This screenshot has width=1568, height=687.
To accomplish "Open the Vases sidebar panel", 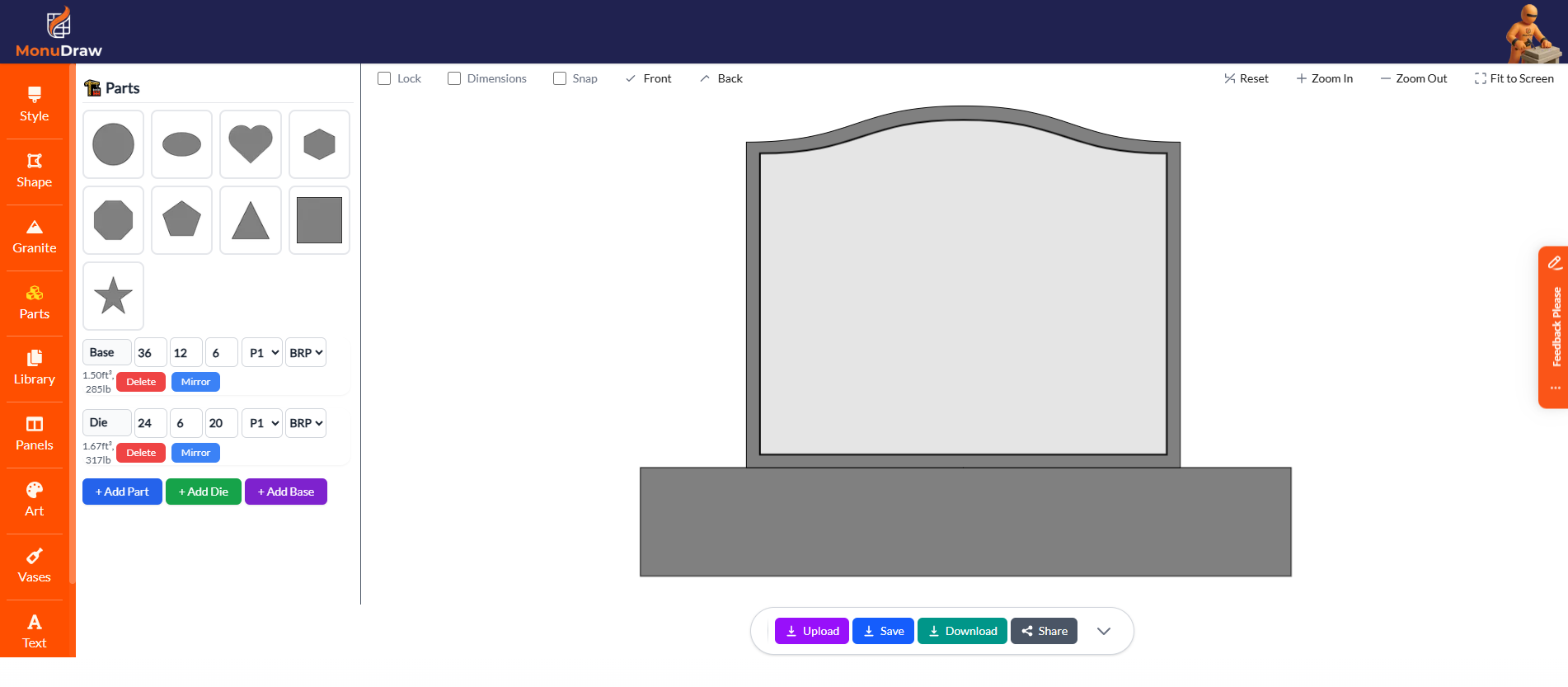I will (35, 567).
